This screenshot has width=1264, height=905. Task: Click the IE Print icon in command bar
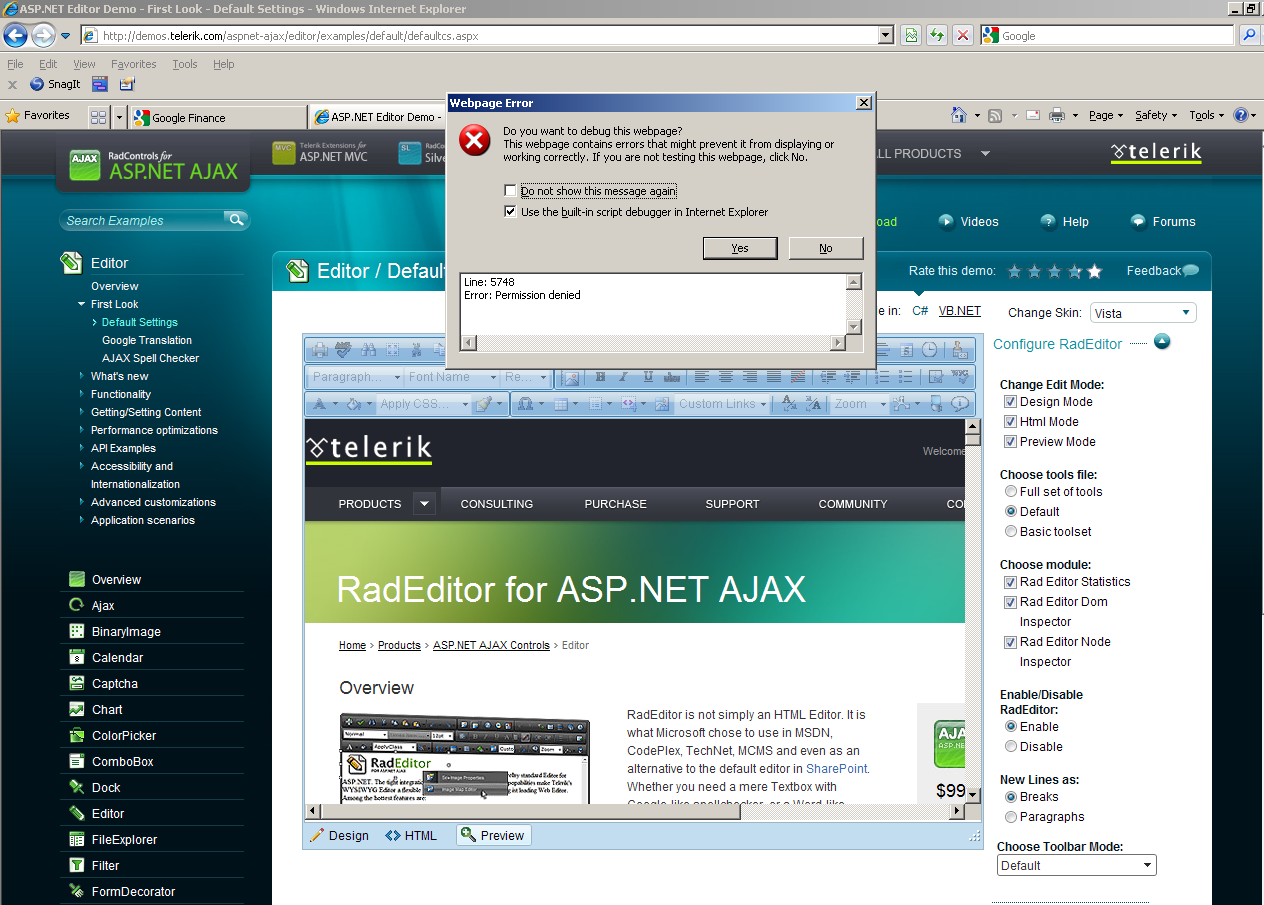coord(1056,115)
